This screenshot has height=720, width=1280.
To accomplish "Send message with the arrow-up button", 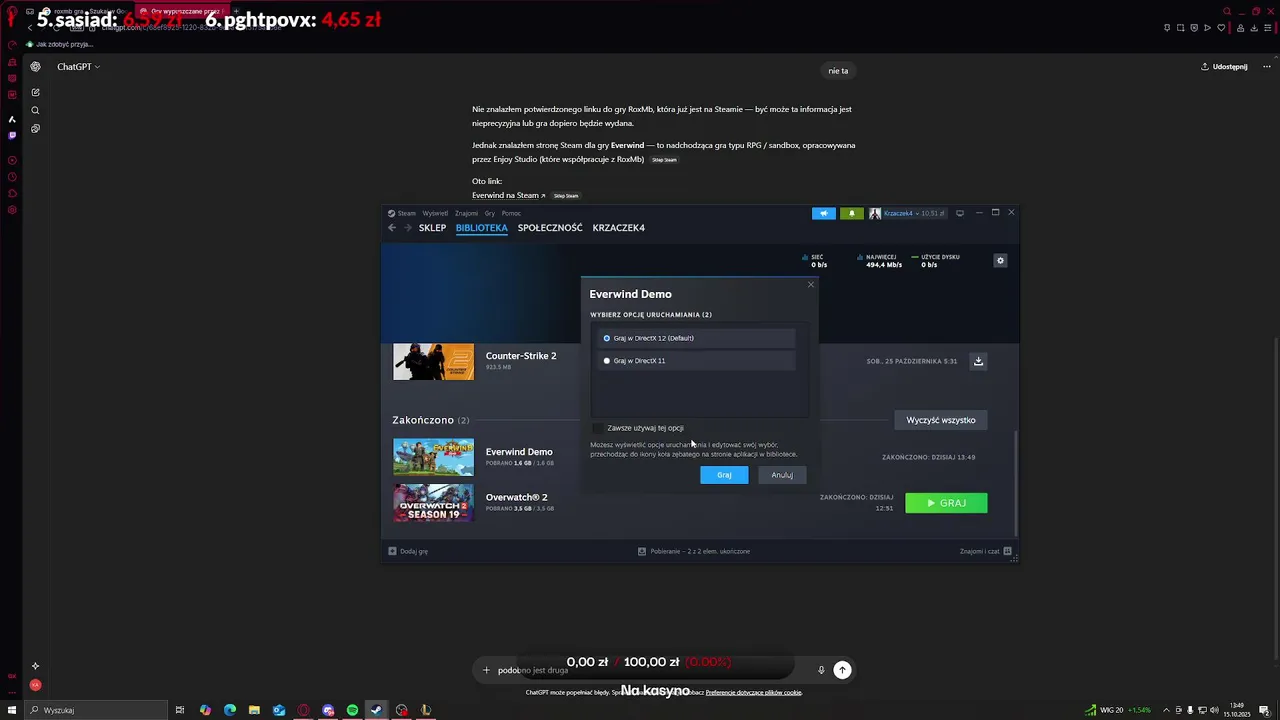I will point(842,670).
